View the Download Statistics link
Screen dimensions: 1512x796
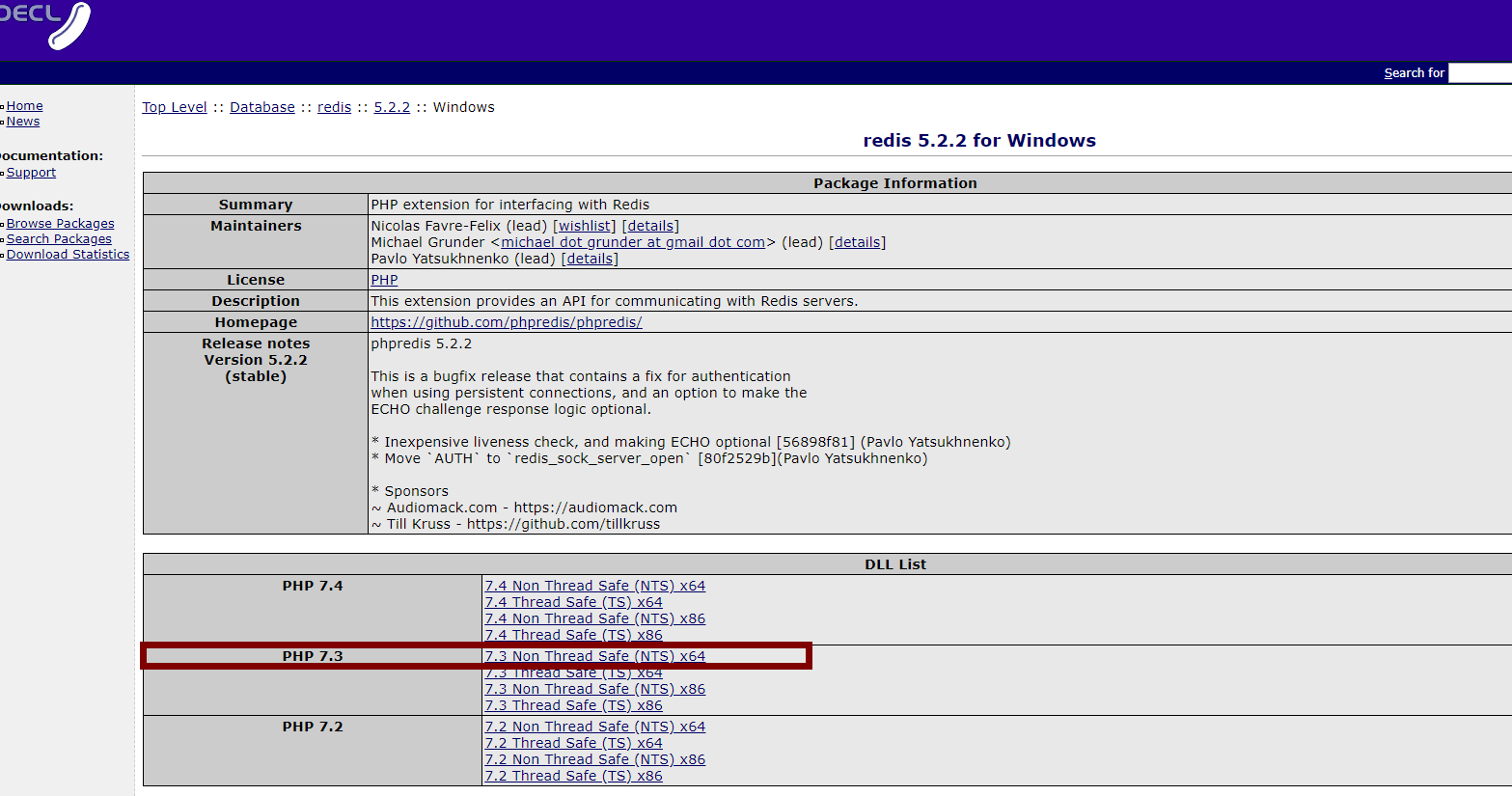(x=68, y=255)
